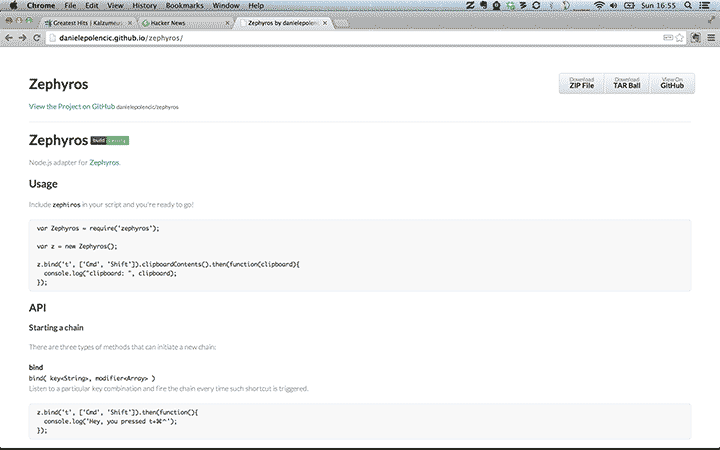Viewport: 720px width, 450px height.
Task: Click the line var Zephyros = require('zephyros');
Action: click(98, 228)
